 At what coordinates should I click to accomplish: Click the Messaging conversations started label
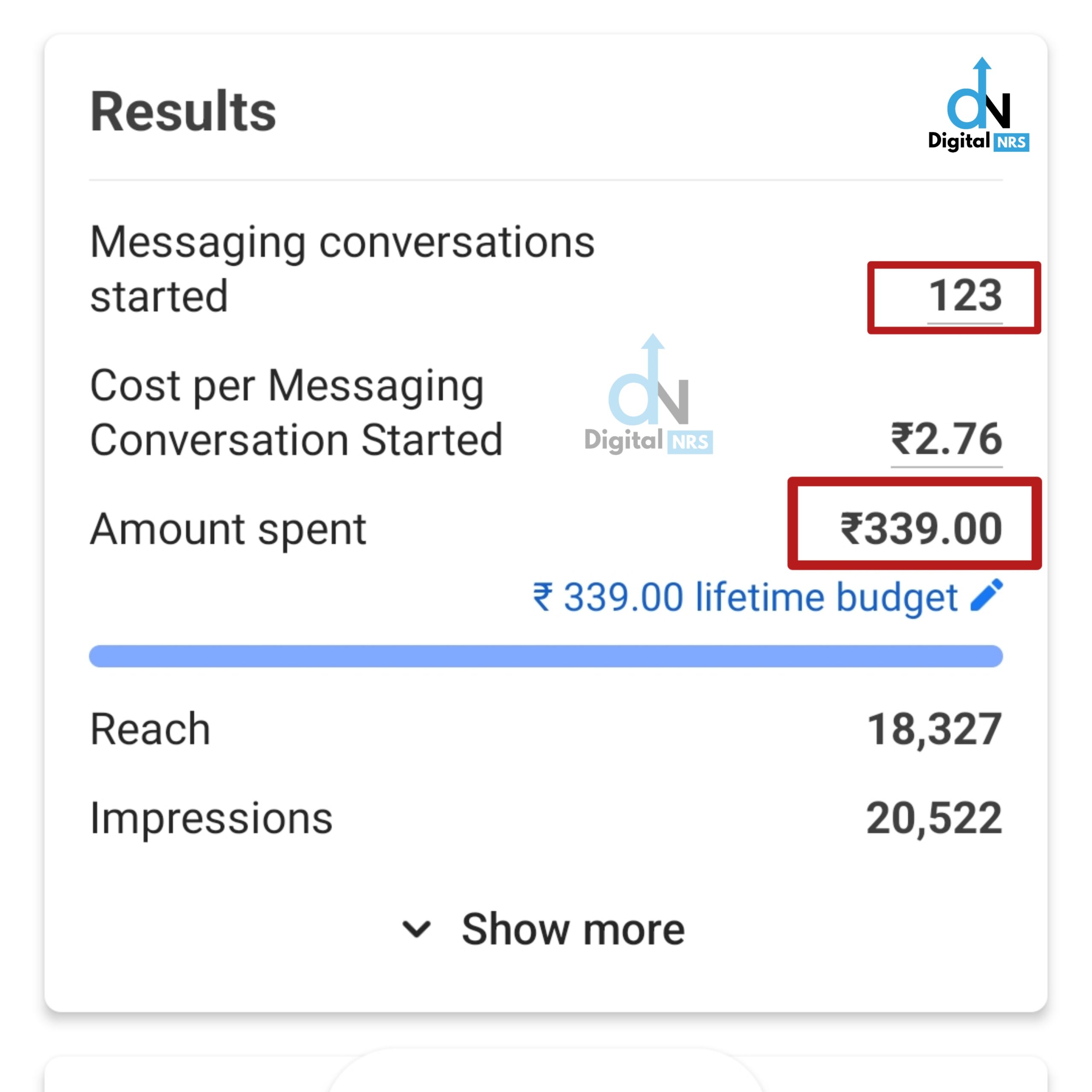(342, 269)
